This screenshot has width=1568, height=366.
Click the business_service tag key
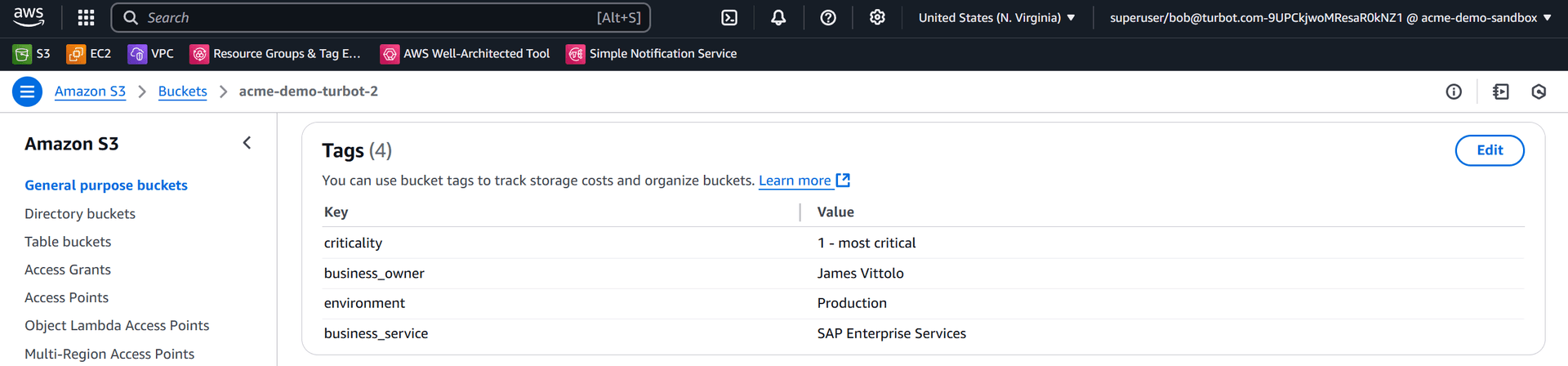coord(376,333)
